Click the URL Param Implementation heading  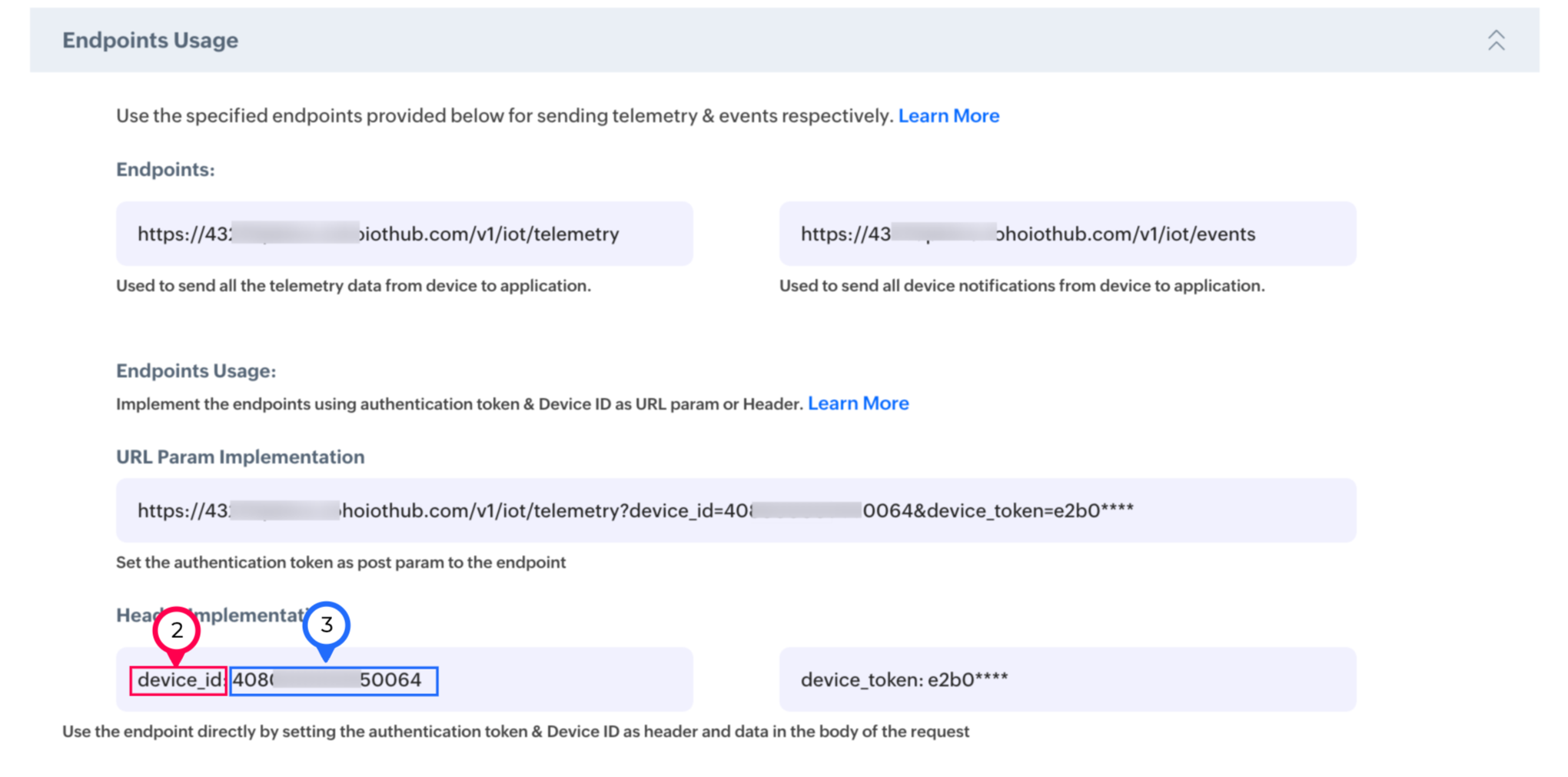[240, 457]
